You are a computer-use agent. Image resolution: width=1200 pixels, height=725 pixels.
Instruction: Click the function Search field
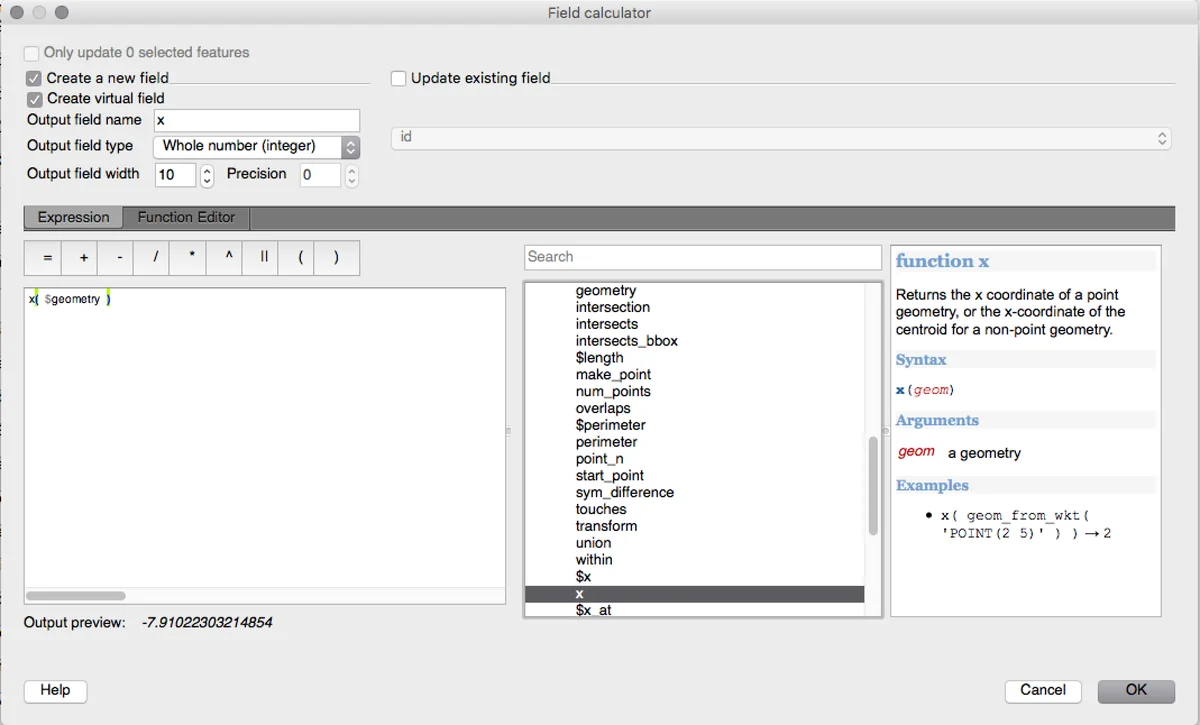(x=702, y=257)
